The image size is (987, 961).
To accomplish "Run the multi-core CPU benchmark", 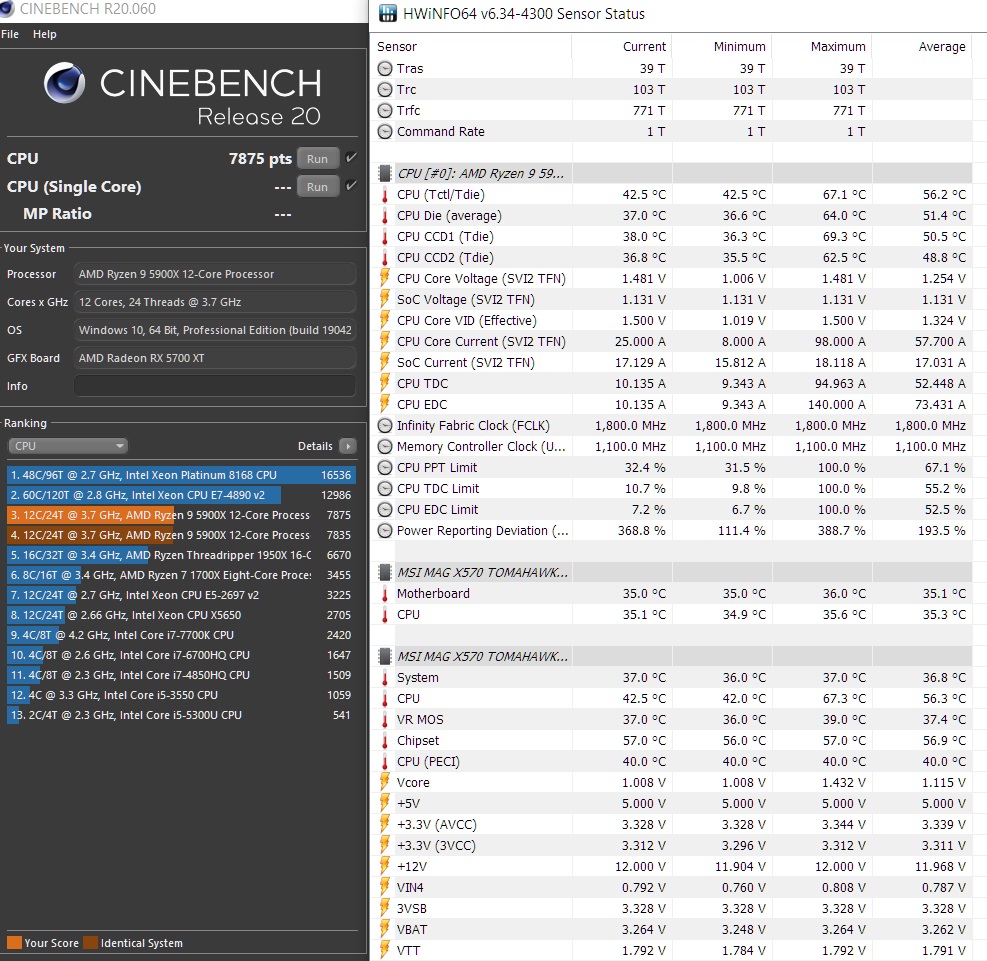I will (317, 159).
